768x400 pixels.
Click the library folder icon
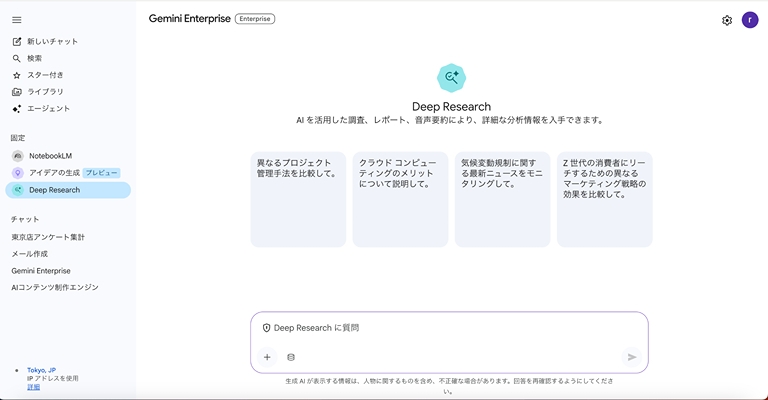coord(17,92)
